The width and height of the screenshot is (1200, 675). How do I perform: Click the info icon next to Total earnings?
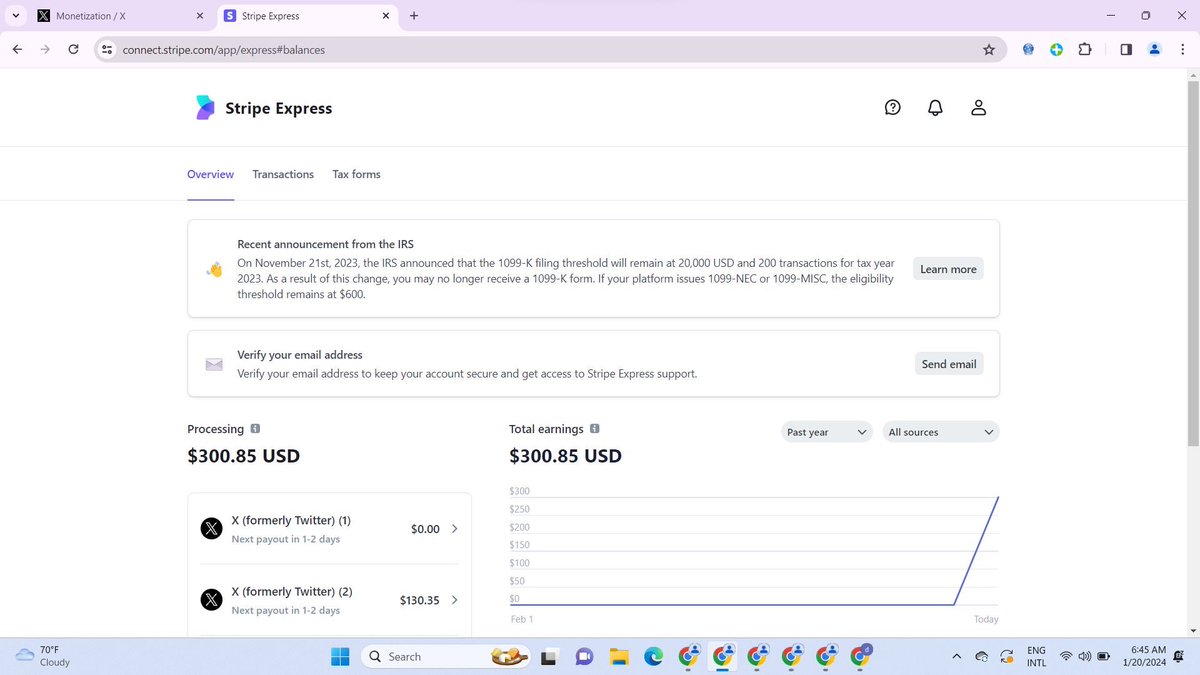pos(595,429)
